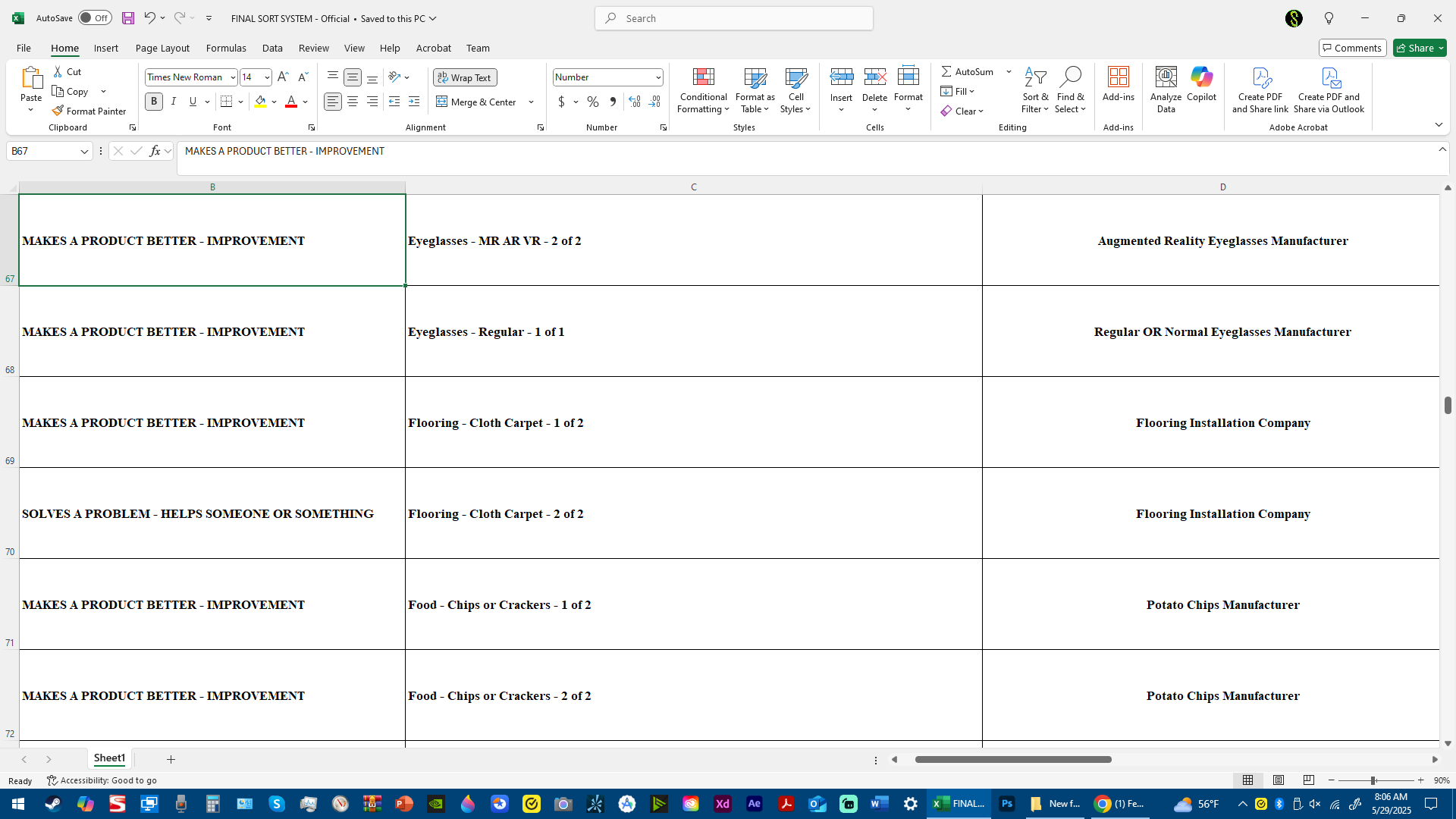Expand the font name dropdown
1456x819 pixels.
pos(233,77)
